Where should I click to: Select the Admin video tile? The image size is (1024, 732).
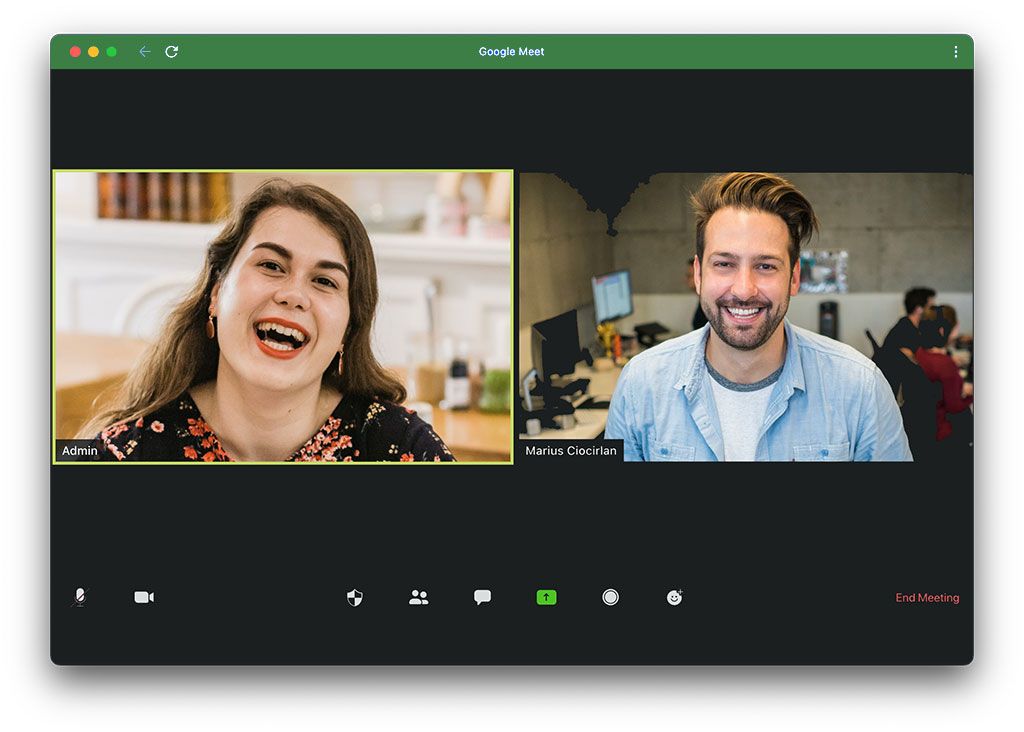[x=283, y=316]
